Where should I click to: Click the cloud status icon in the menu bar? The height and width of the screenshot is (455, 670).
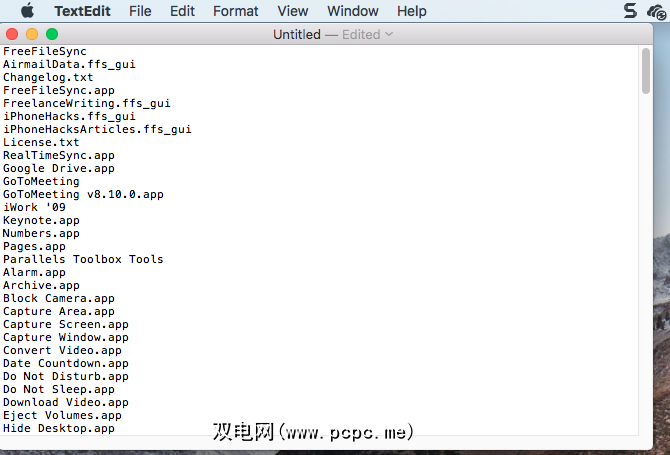tap(656, 12)
